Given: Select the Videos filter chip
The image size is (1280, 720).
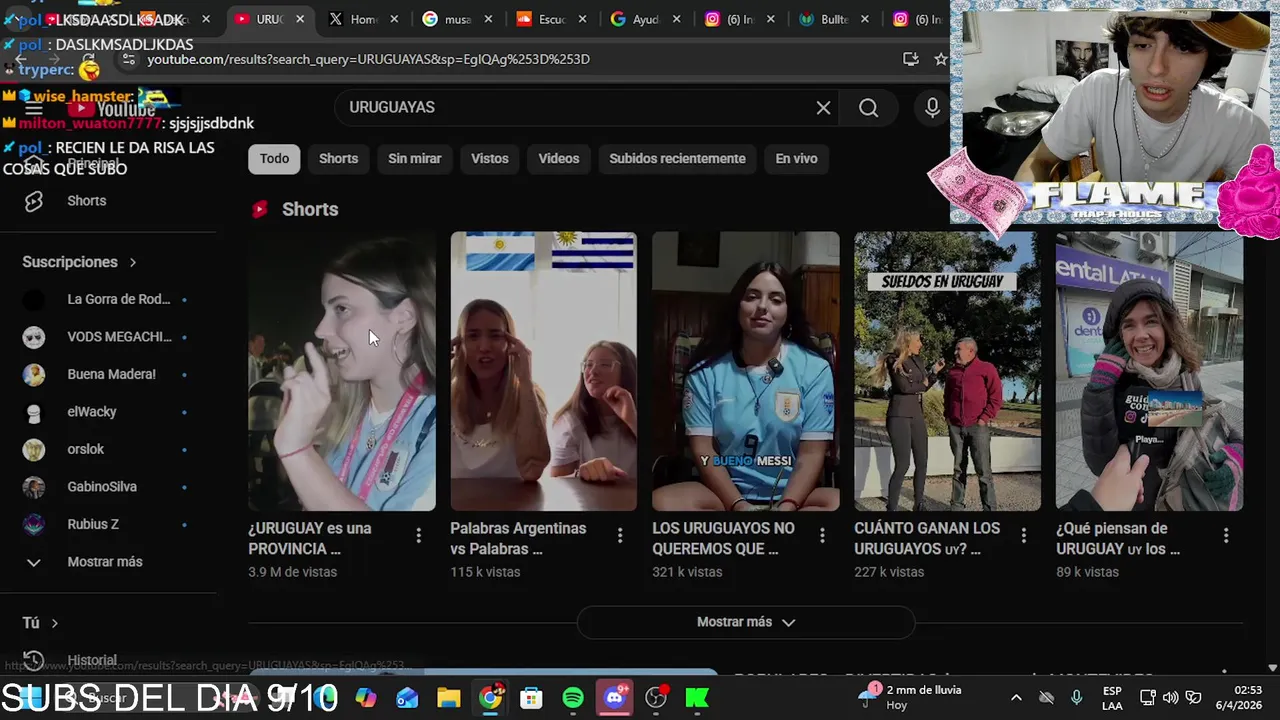Looking at the screenshot, I should click(x=558, y=158).
